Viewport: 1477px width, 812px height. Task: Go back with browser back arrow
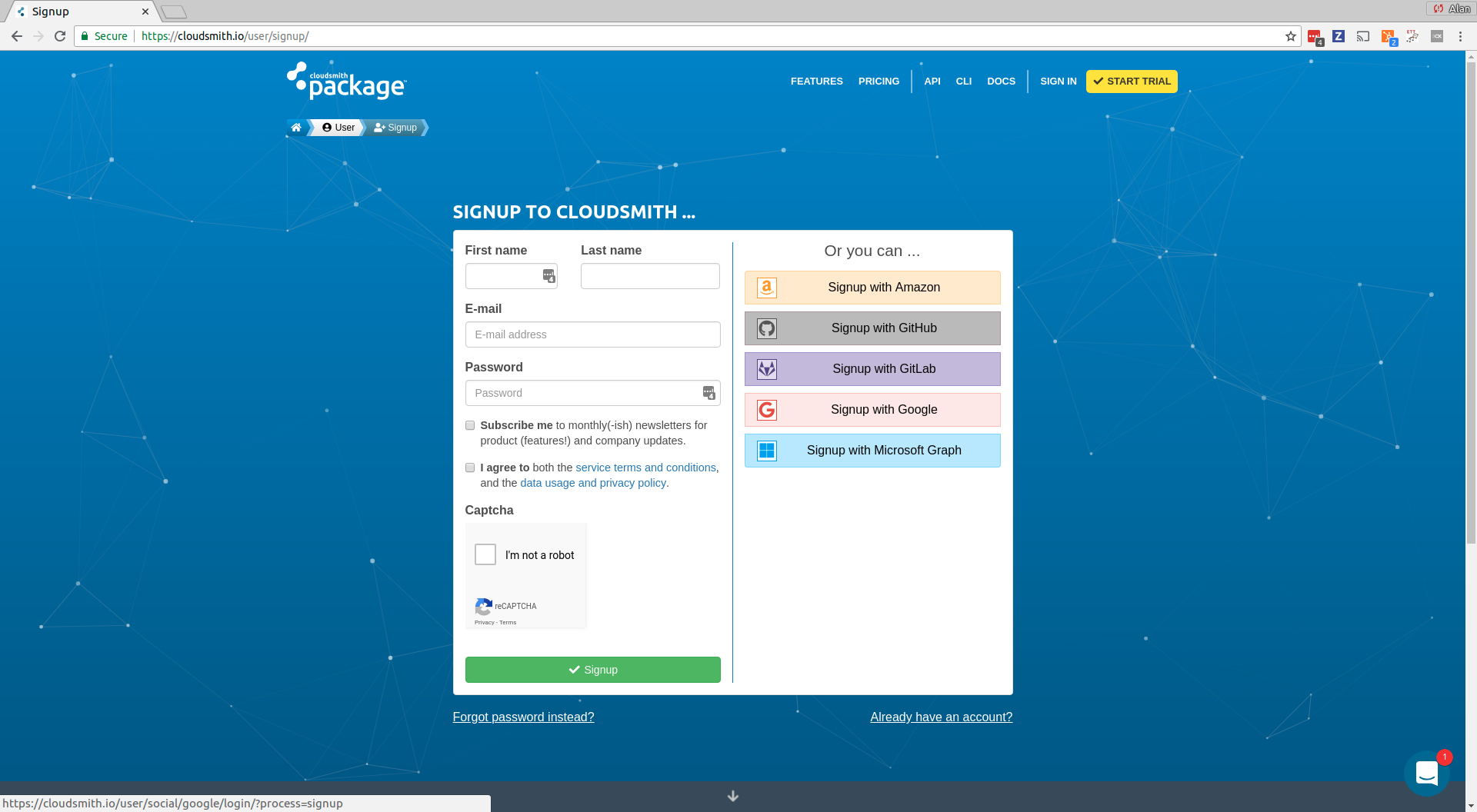point(17,36)
